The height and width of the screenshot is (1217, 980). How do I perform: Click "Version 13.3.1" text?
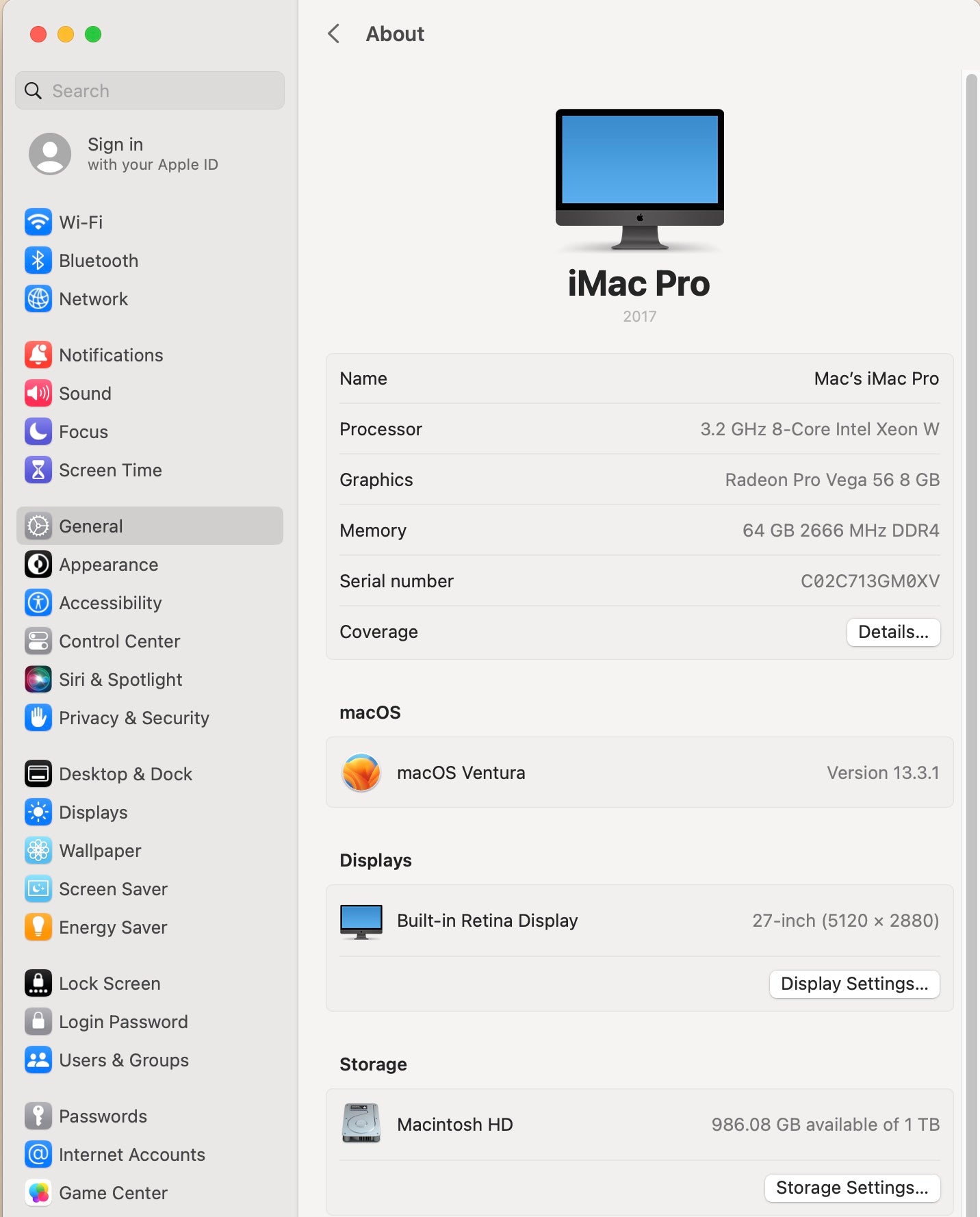point(883,773)
